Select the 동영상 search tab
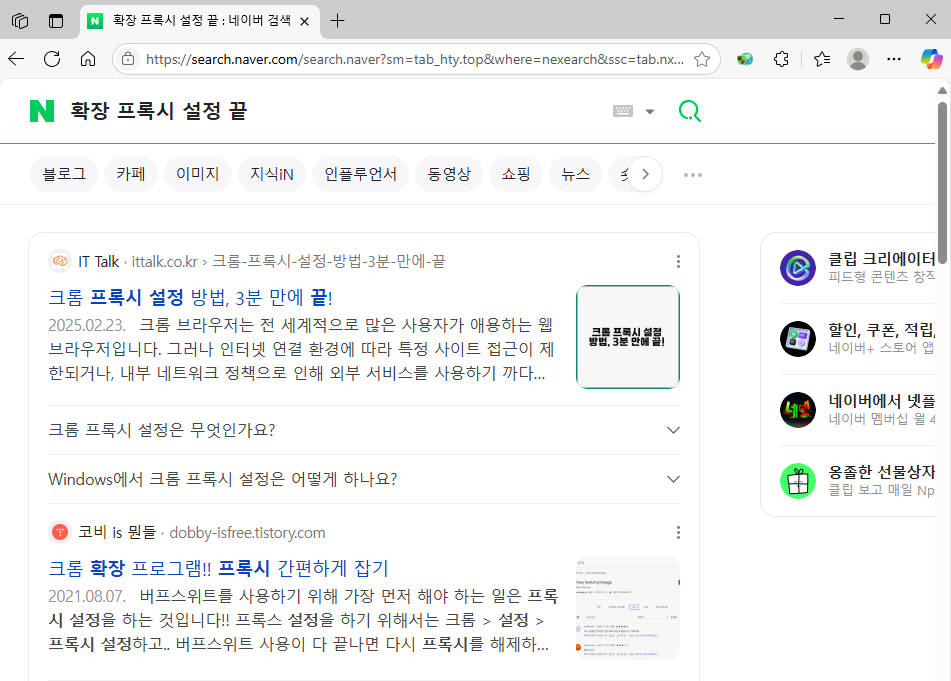 pos(449,175)
